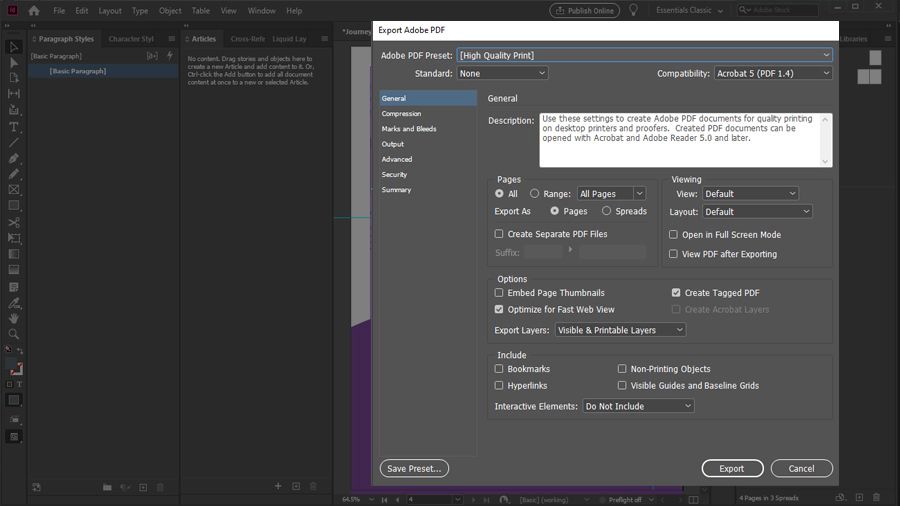This screenshot has width=900, height=506.
Task: Enable Create Separate PDF Files checkbox
Action: point(499,234)
